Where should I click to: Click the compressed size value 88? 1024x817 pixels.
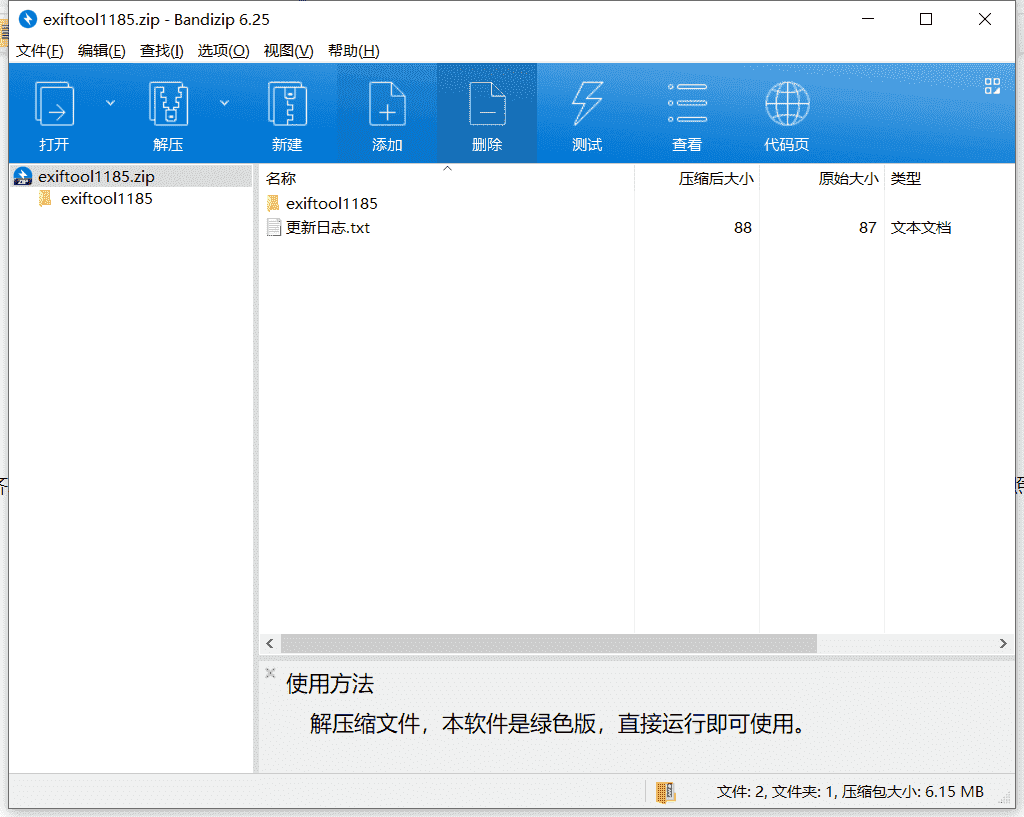pos(743,228)
